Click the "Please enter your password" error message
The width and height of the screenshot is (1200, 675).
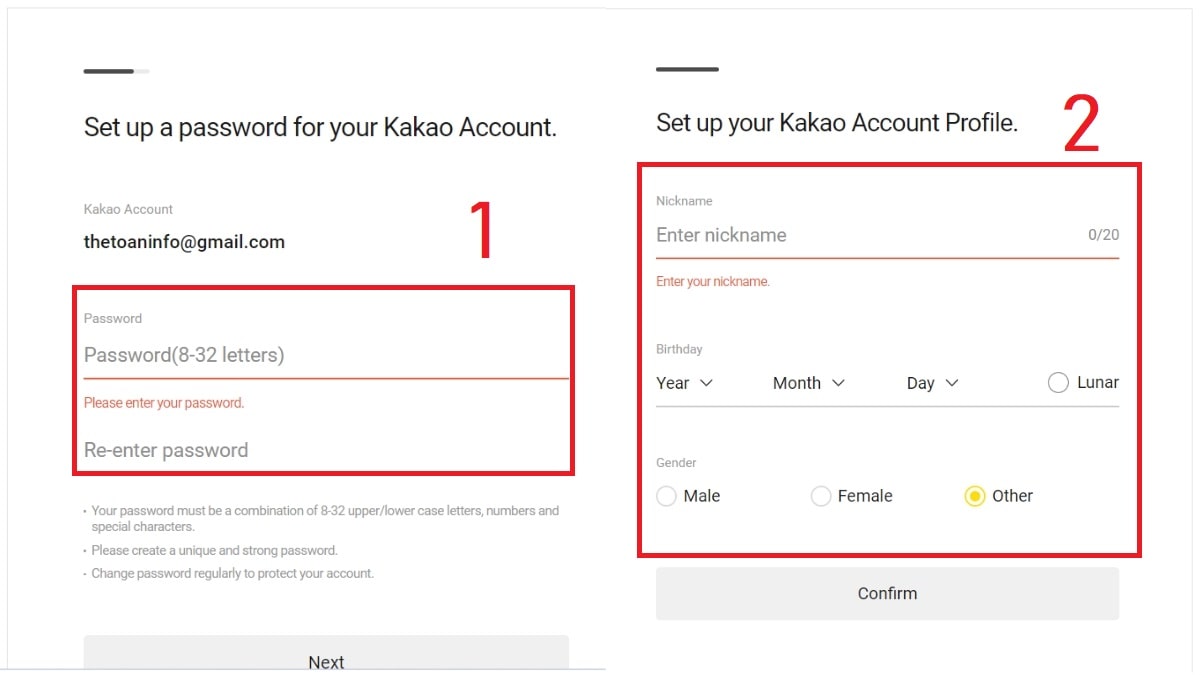coord(164,403)
